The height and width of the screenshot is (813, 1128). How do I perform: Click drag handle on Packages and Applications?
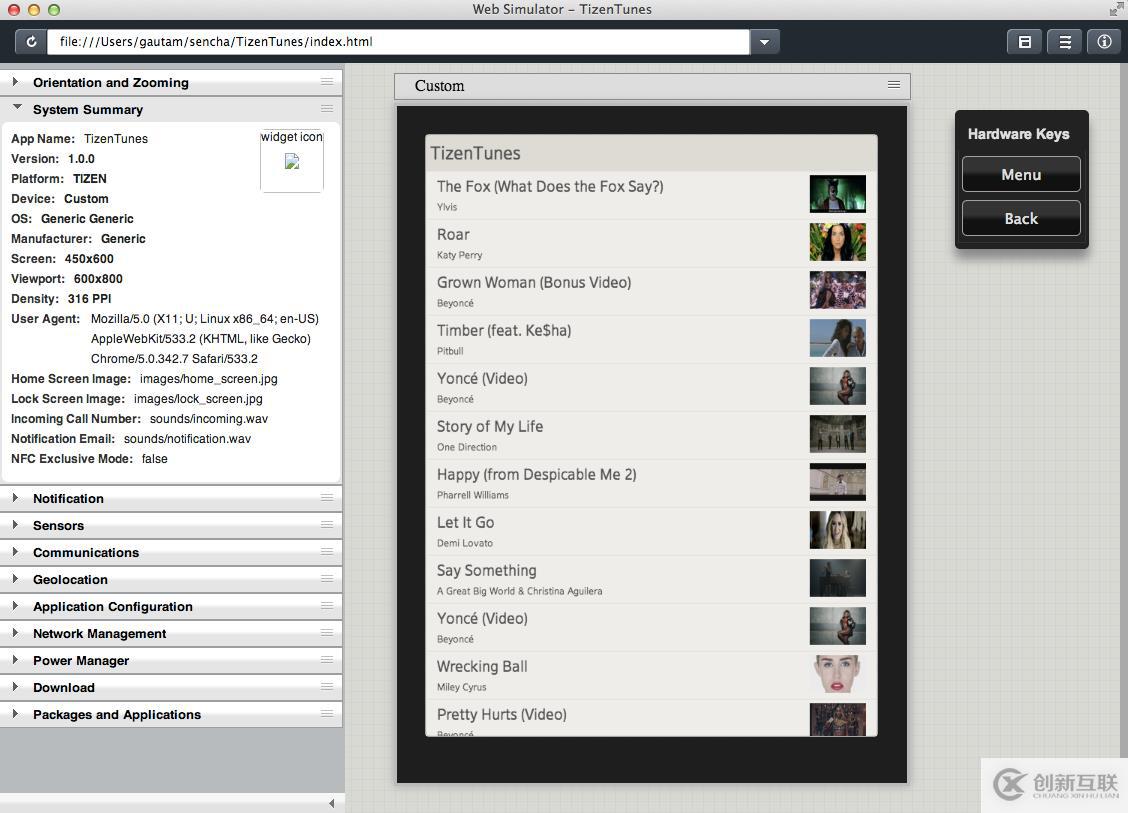[327, 714]
